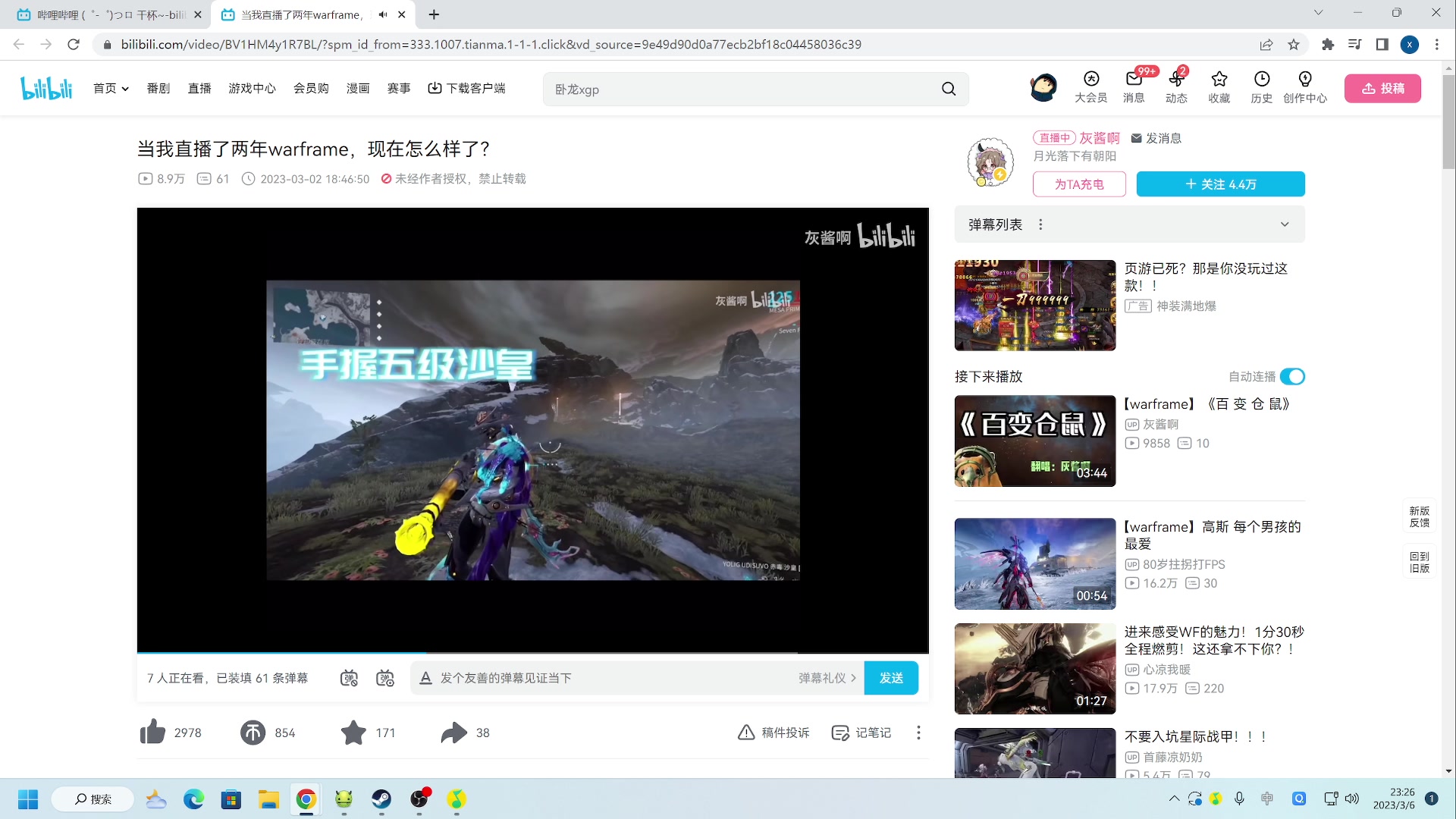Toggle 自动连播 autoplay switch off
Viewport: 1456px width, 819px height.
tap(1291, 376)
